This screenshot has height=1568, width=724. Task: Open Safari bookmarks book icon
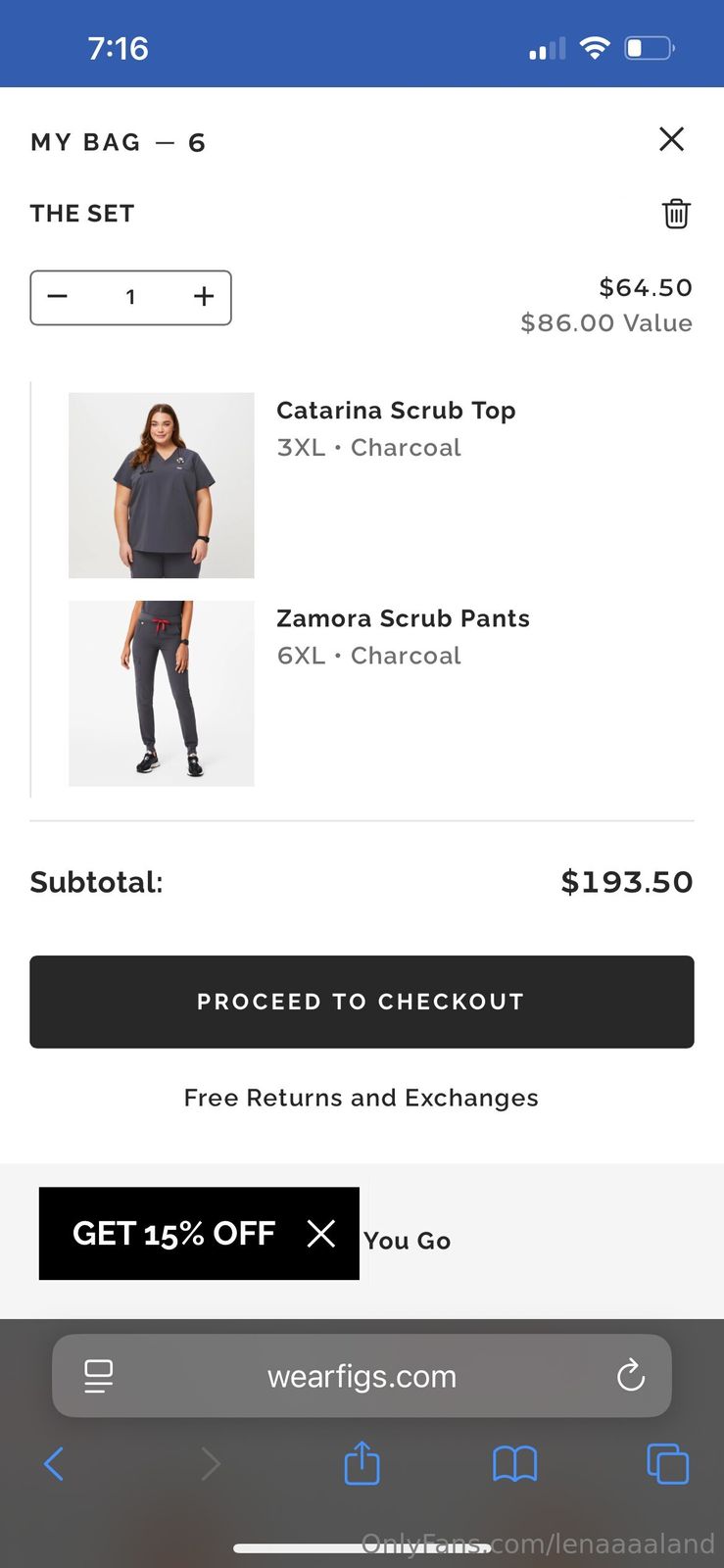(514, 1464)
